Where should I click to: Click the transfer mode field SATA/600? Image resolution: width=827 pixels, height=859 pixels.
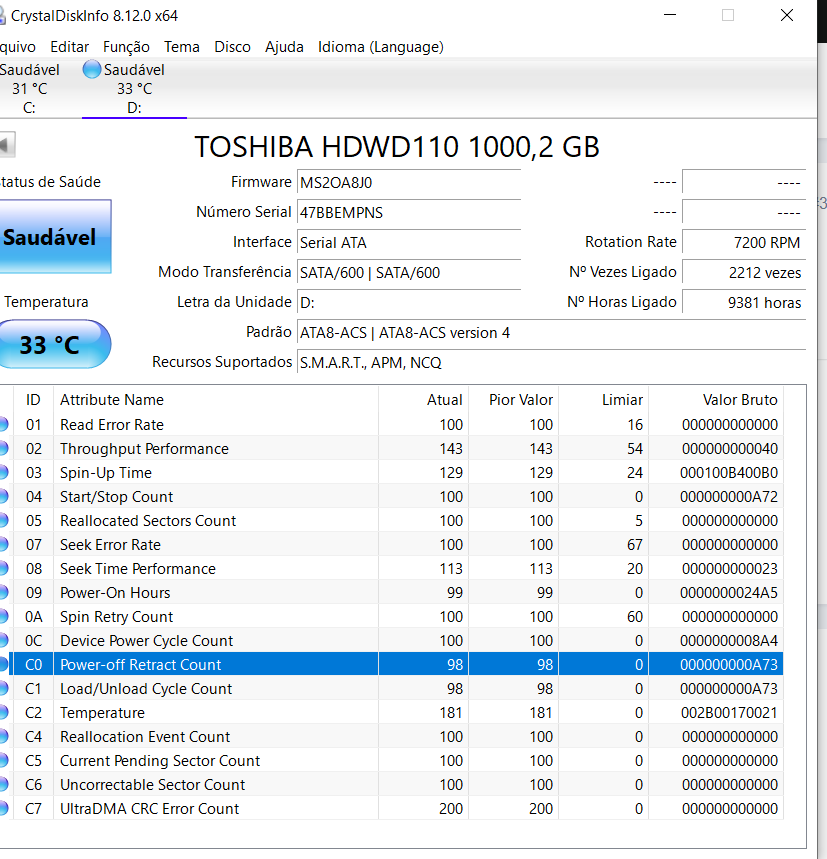click(409, 273)
